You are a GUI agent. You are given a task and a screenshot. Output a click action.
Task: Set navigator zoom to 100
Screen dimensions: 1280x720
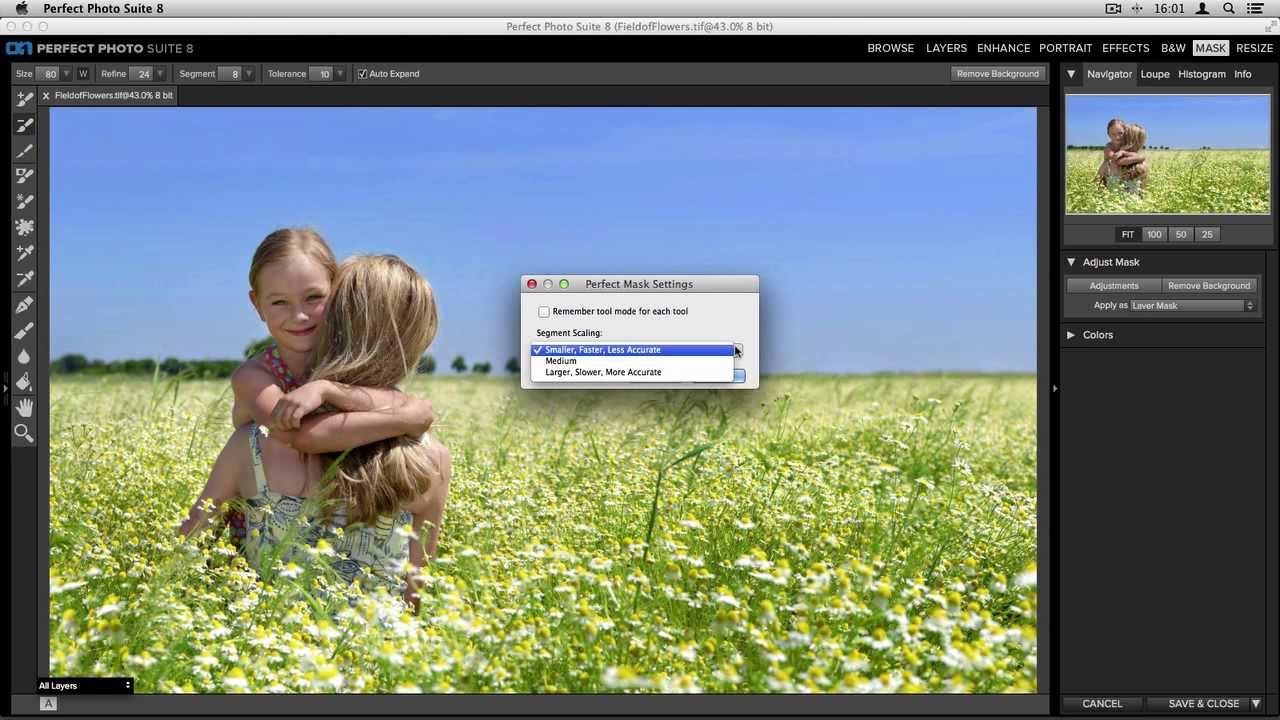(x=1154, y=235)
